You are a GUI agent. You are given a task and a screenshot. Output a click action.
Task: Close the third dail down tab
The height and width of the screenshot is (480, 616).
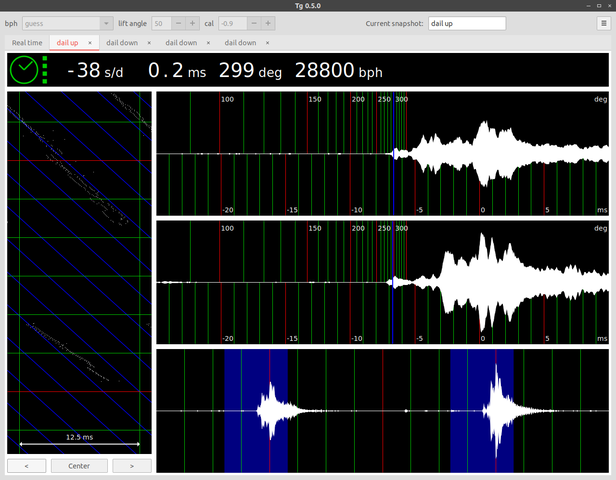(x=268, y=43)
